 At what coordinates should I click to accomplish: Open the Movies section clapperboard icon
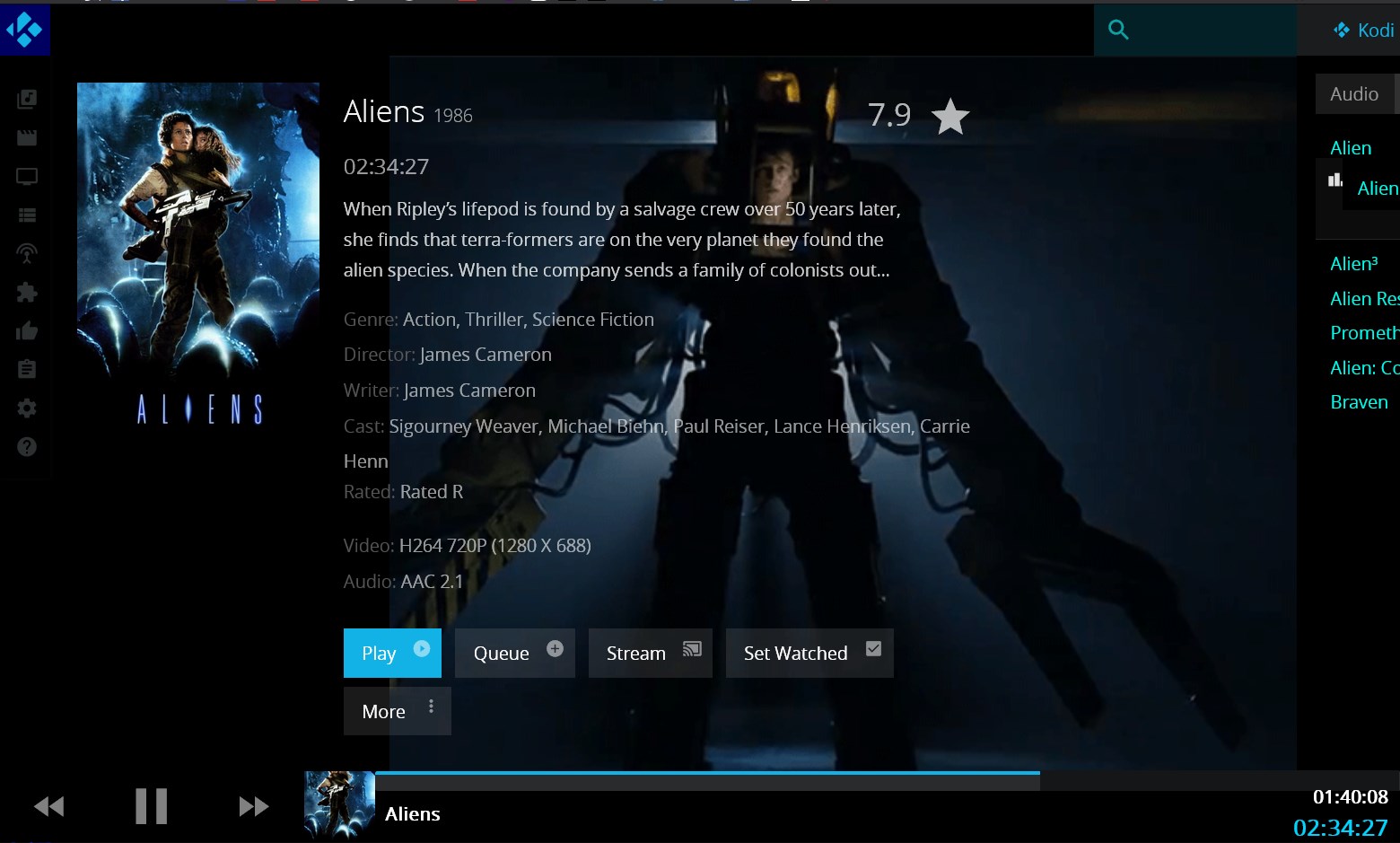27,137
